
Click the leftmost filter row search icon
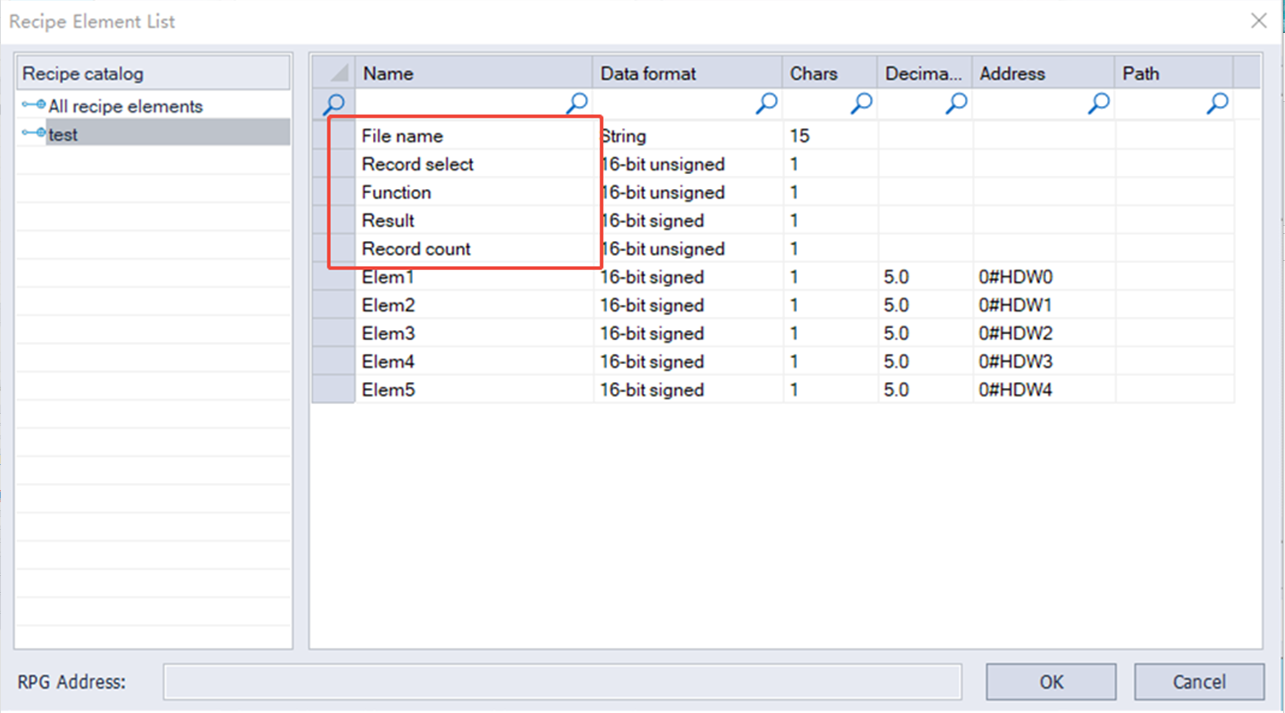coord(335,104)
